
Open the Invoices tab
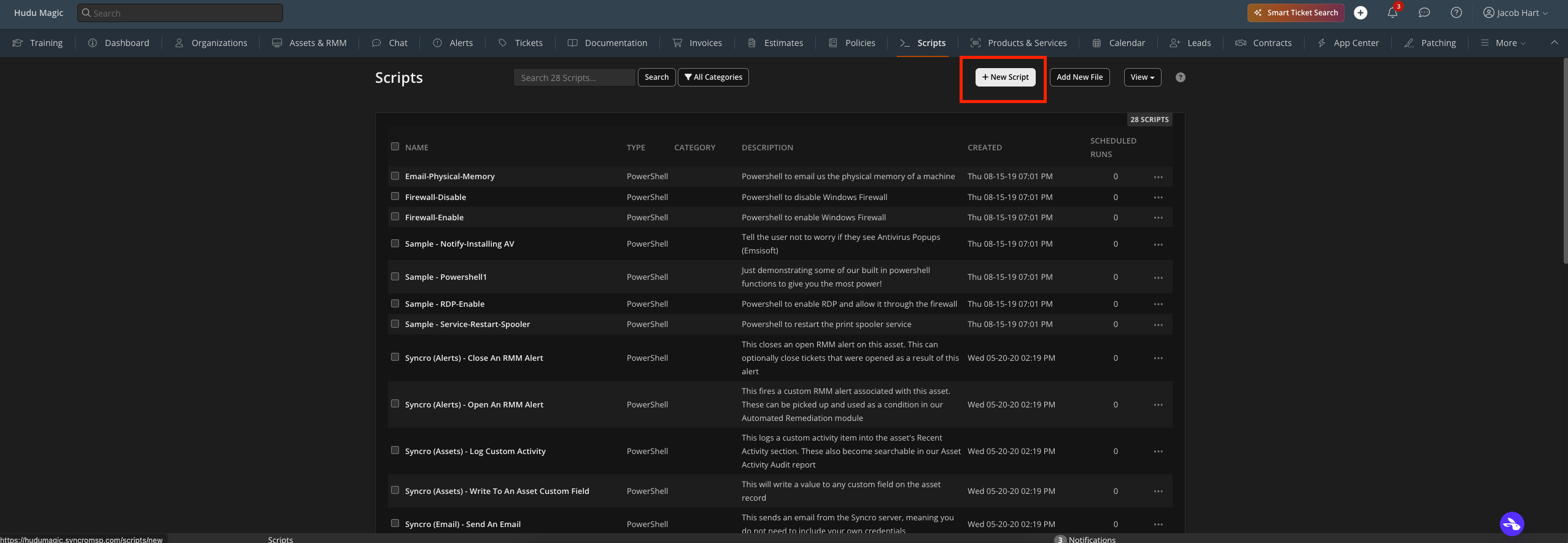pos(697,43)
